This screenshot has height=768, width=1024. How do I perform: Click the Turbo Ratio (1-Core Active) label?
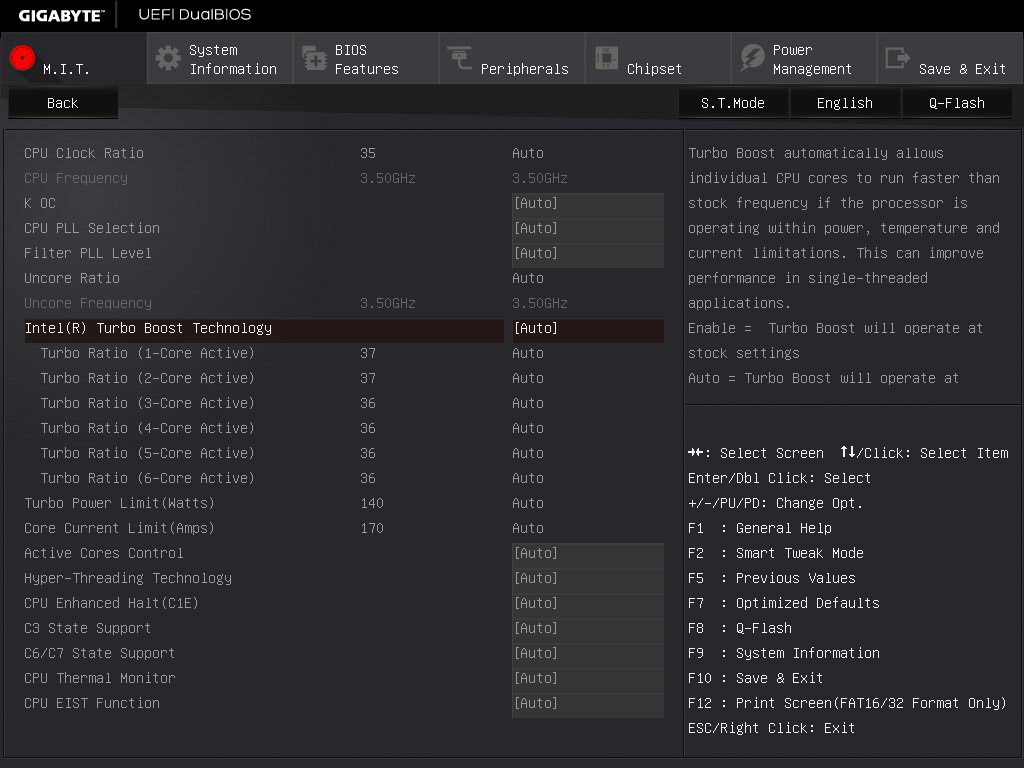click(x=147, y=353)
